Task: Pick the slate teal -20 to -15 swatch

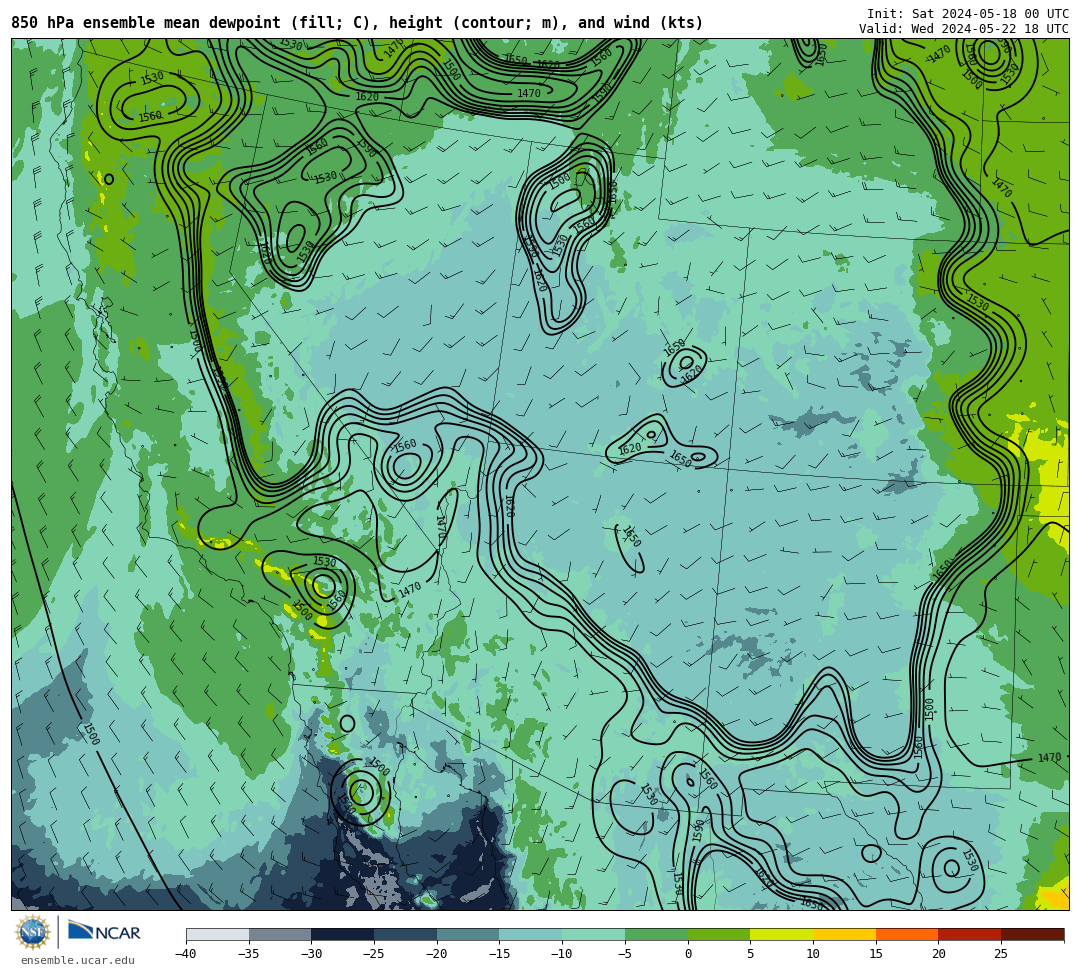Action: point(468,934)
